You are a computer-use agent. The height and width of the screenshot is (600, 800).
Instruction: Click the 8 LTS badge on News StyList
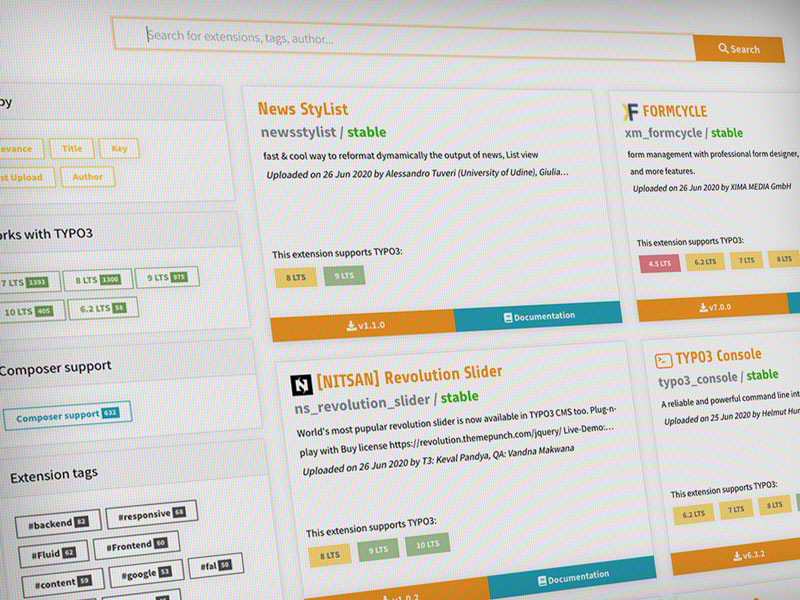[x=295, y=278]
